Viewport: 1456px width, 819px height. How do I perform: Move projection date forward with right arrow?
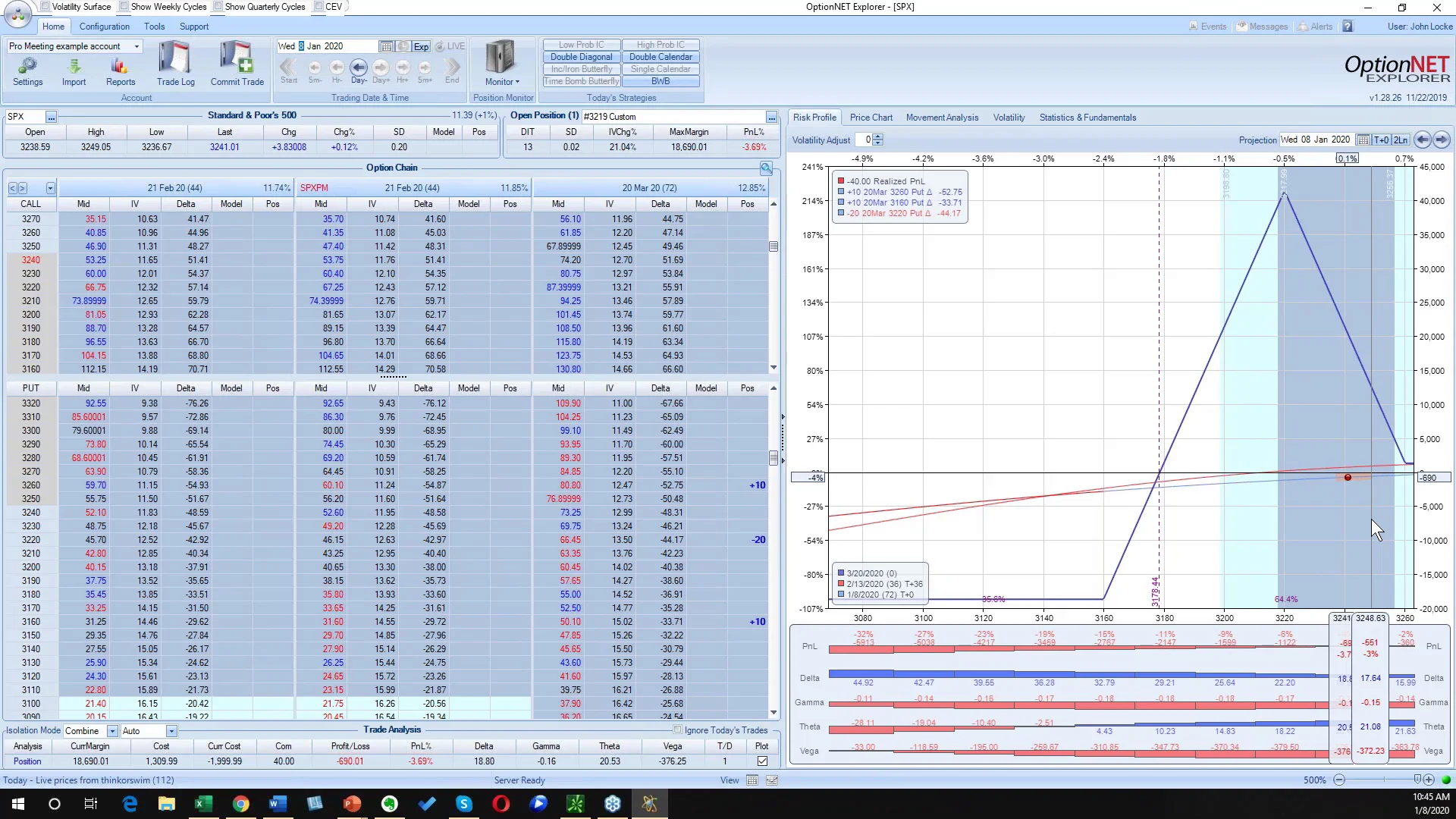pyautogui.click(x=1442, y=140)
